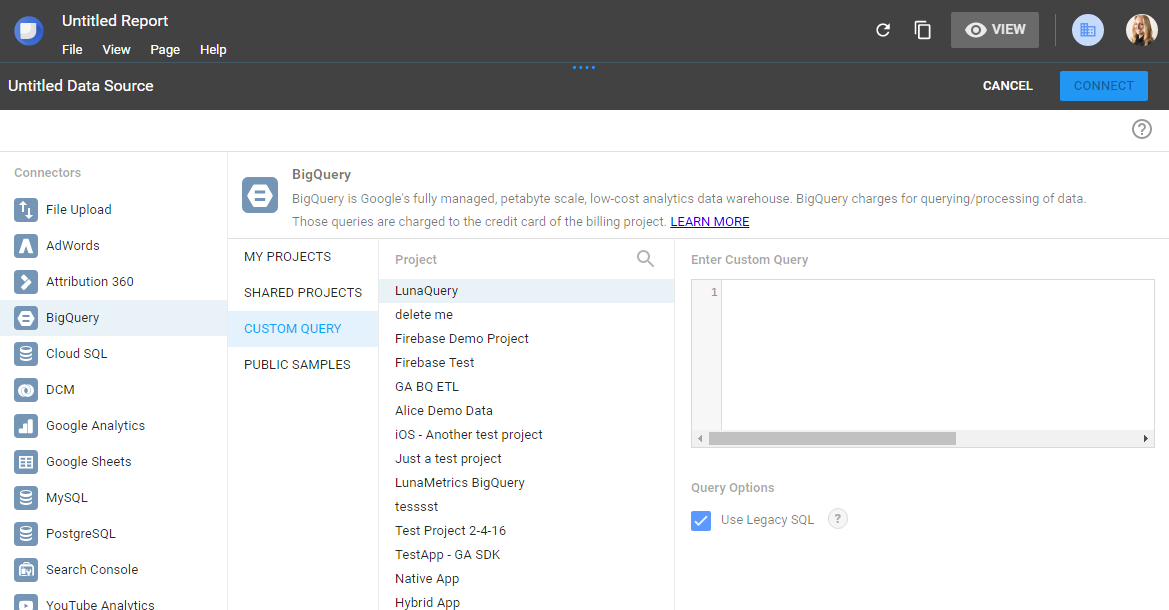
Task: Select the Search Console connector icon
Action: click(26, 570)
